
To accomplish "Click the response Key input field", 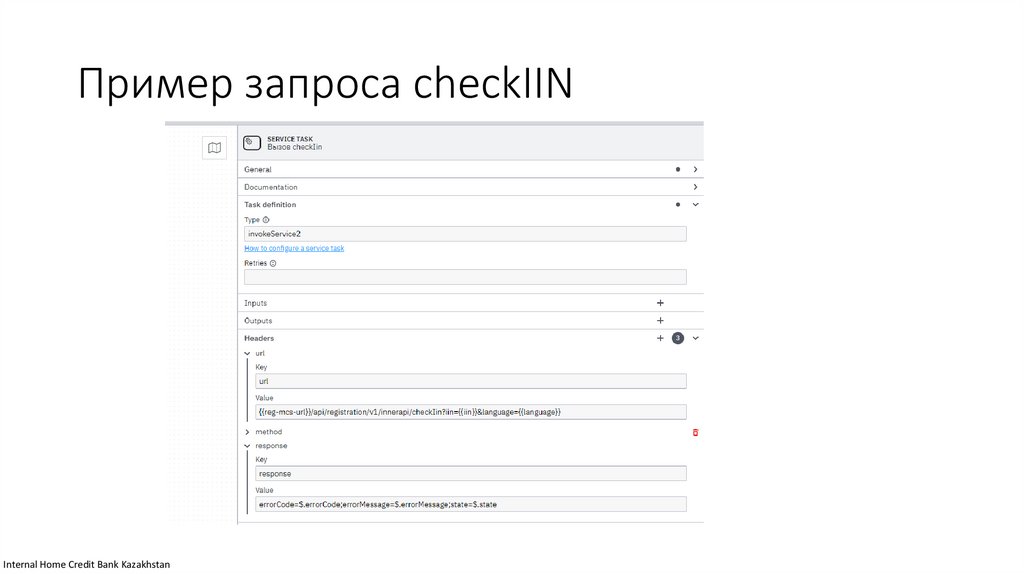I will [471, 473].
